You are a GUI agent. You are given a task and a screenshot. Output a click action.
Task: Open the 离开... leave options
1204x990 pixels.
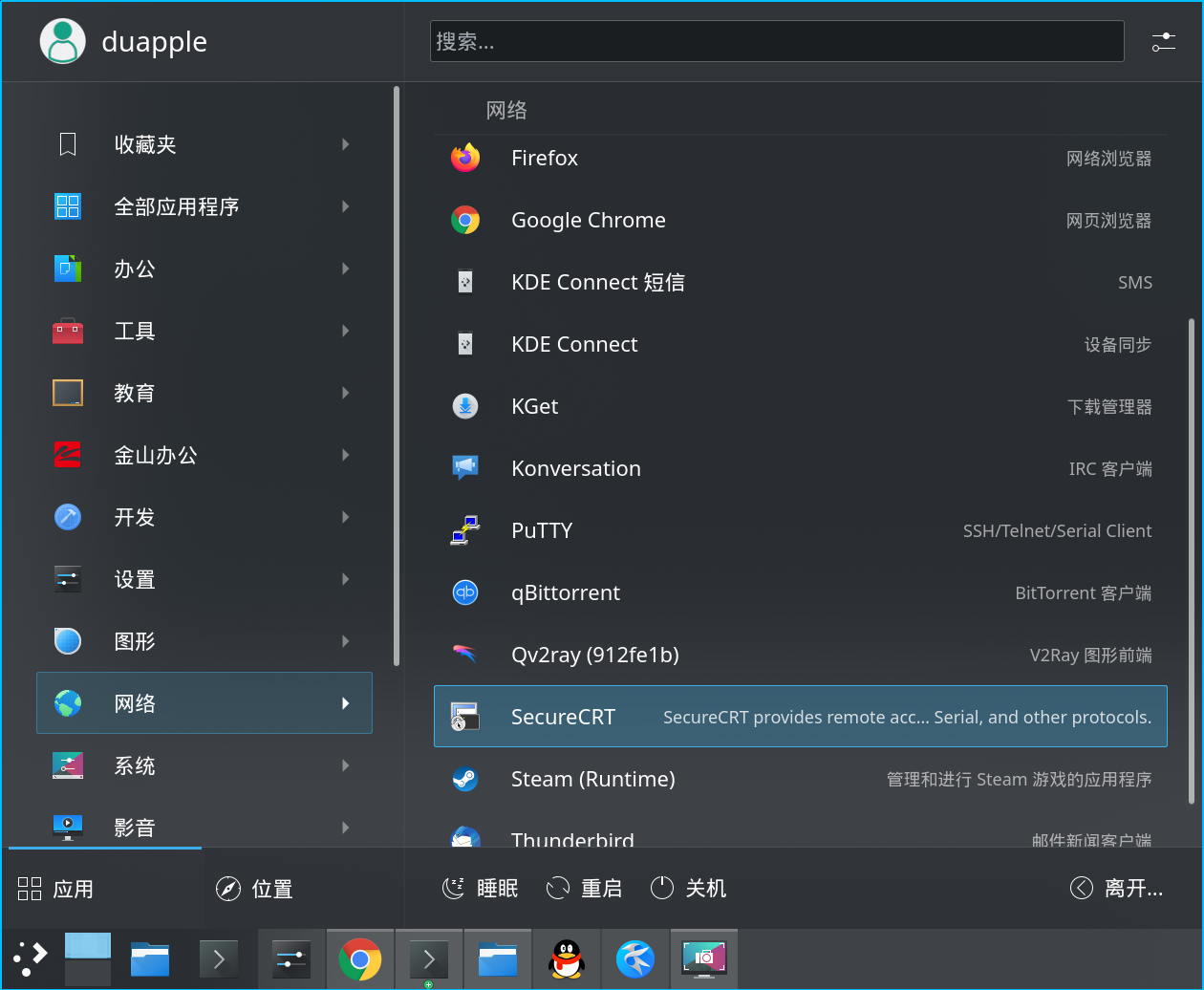(x=1117, y=889)
